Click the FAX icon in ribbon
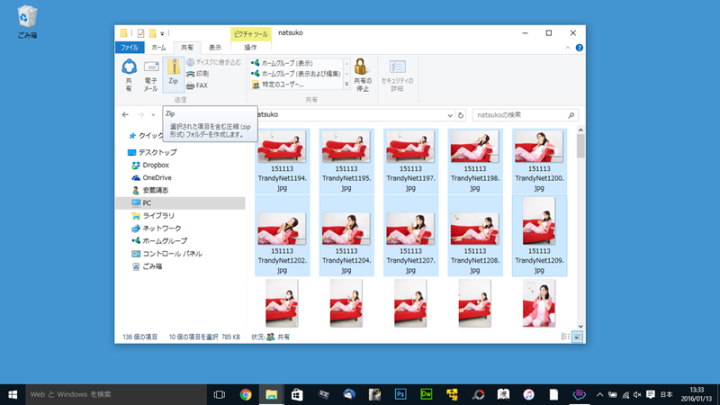This screenshot has width=720, height=405. (x=190, y=86)
